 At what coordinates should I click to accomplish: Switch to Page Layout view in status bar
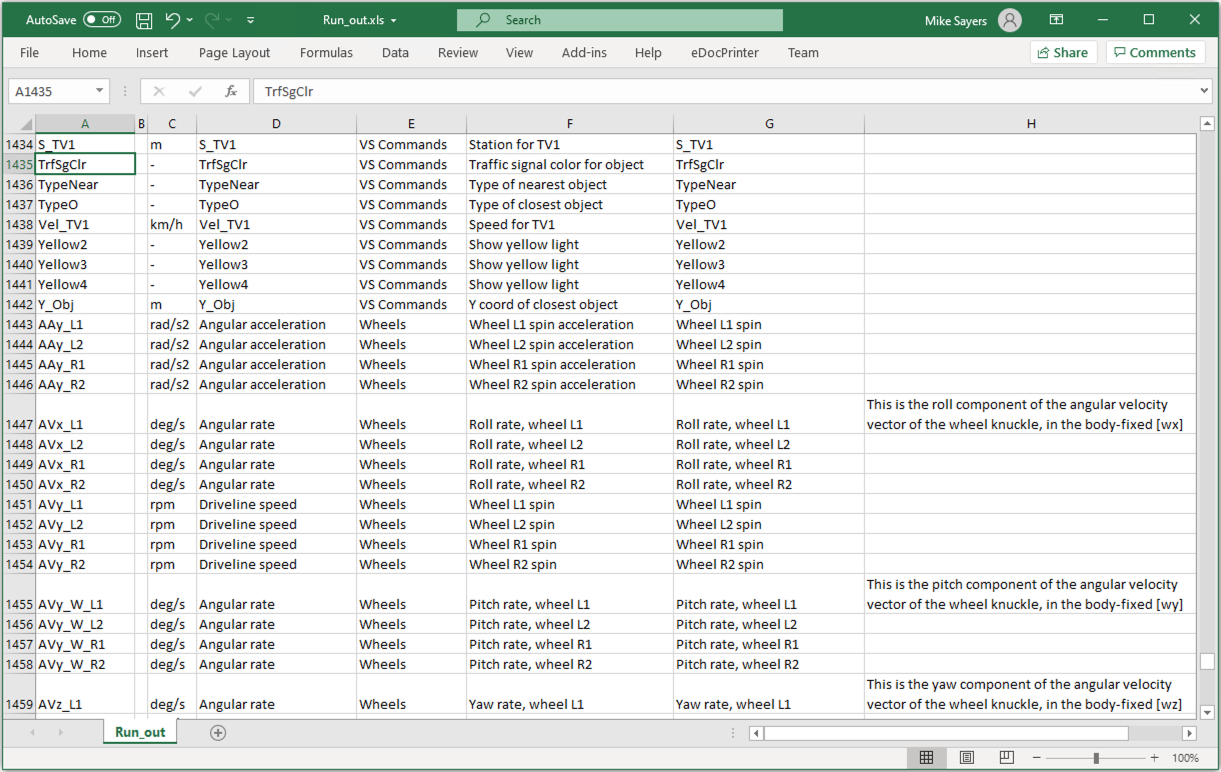tap(967, 758)
